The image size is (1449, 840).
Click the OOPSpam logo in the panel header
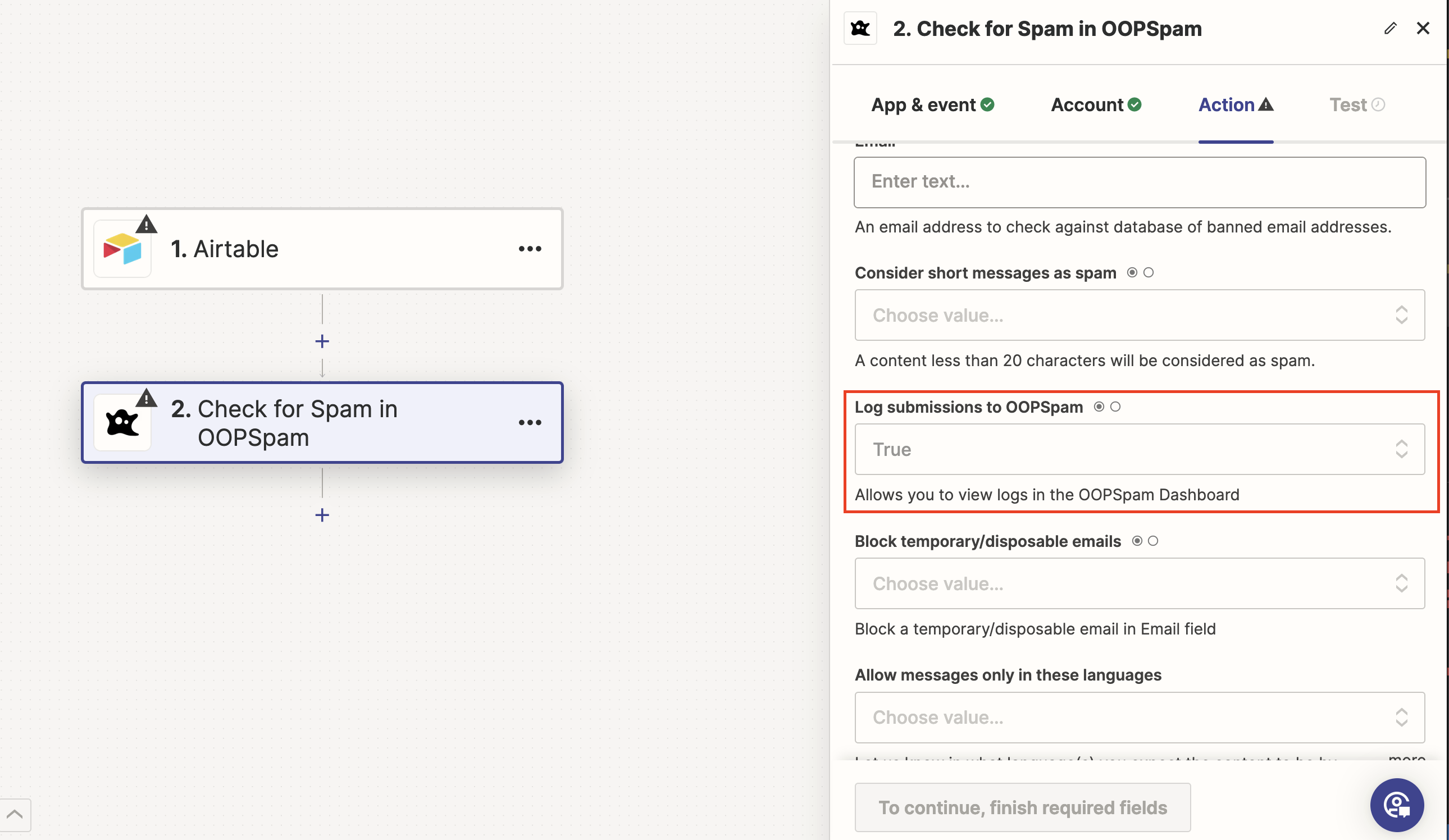pyautogui.click(x=860, y=28)
